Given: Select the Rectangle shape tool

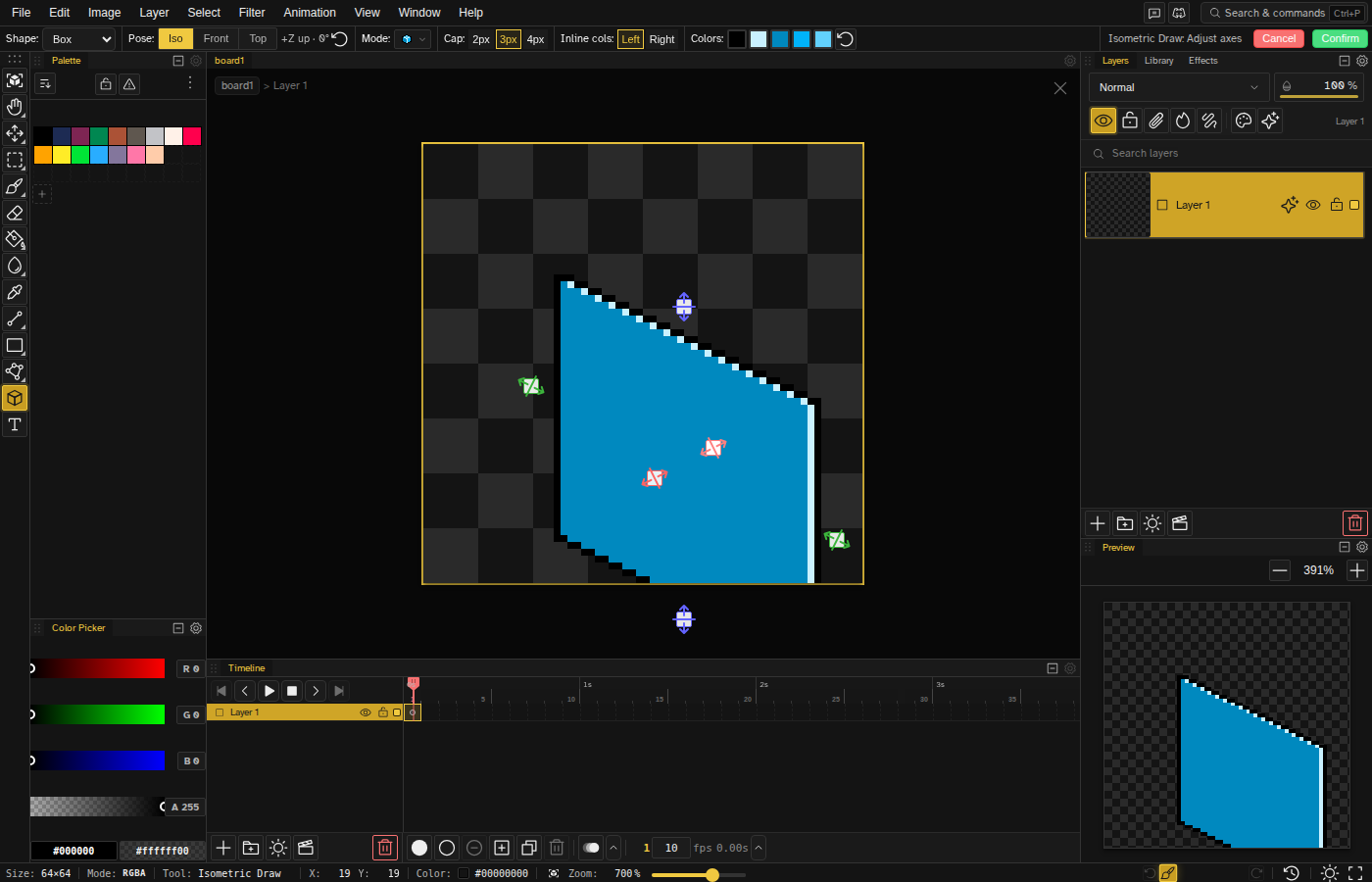Looking at the screenshot, I should [15, 345].
